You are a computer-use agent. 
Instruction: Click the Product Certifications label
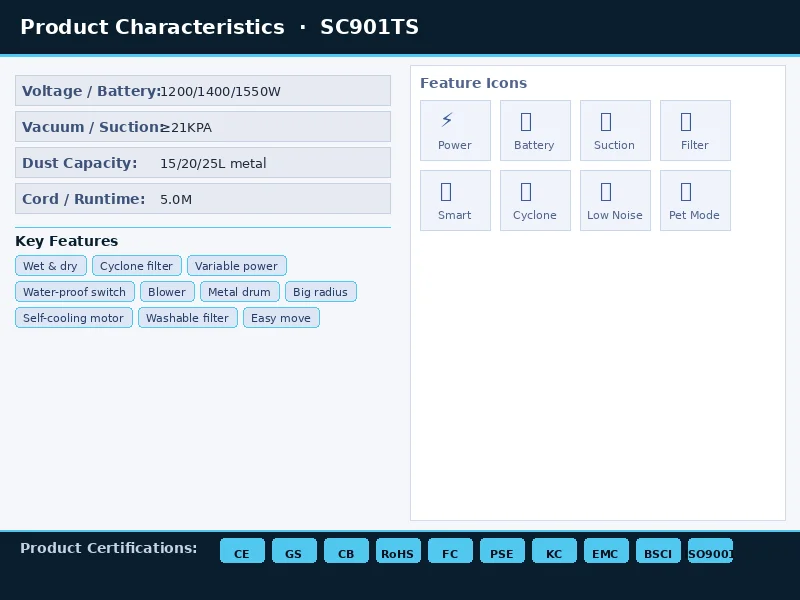point(109,548)
